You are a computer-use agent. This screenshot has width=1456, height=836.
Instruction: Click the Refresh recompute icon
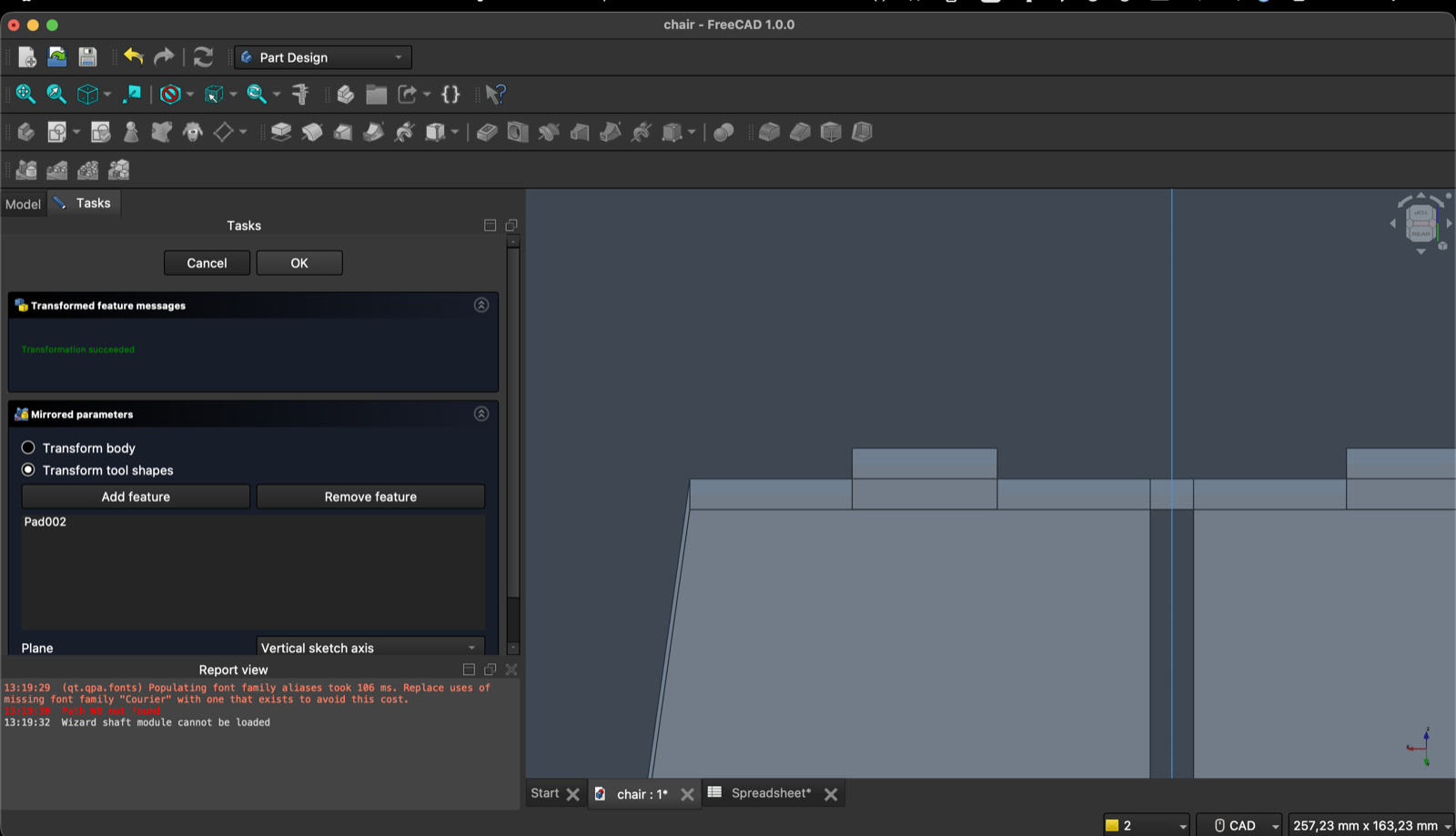203,57
